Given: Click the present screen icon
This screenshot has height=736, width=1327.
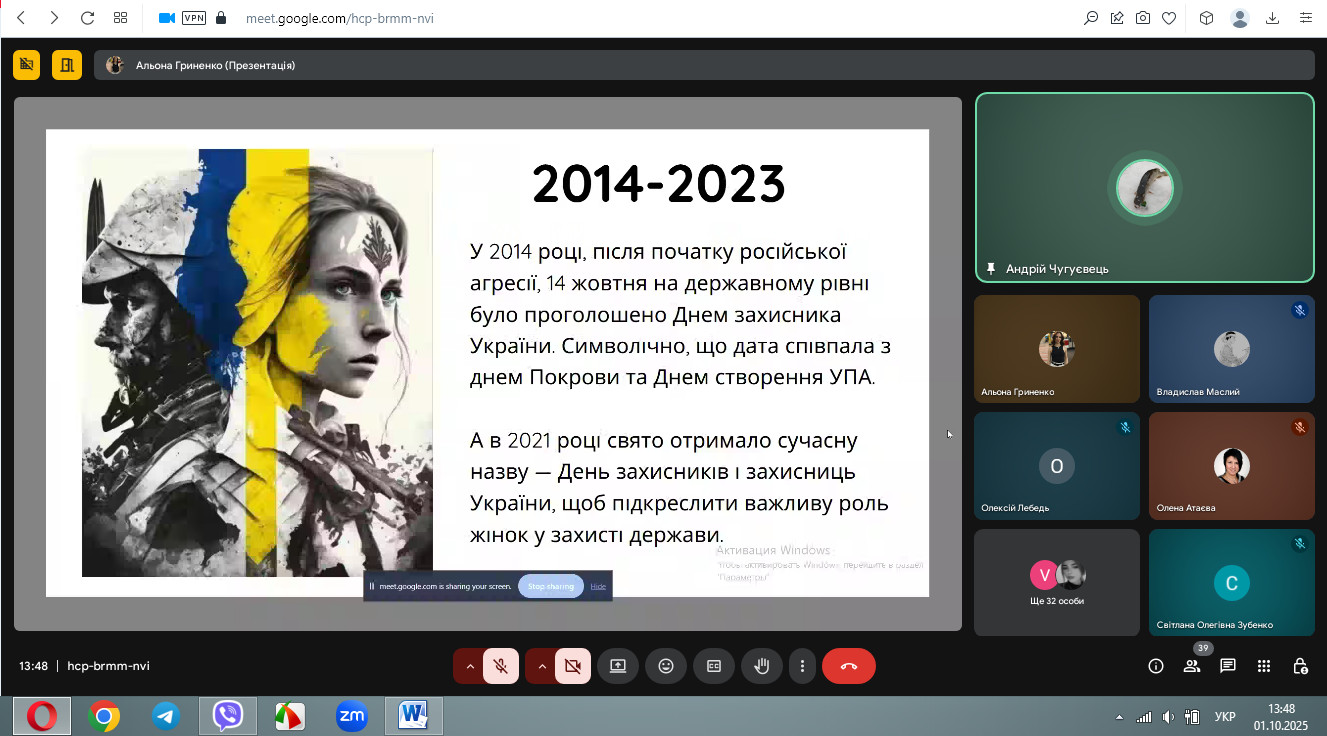Looking at the screenshot, I should pyautogui.click(x=617, y=666).
